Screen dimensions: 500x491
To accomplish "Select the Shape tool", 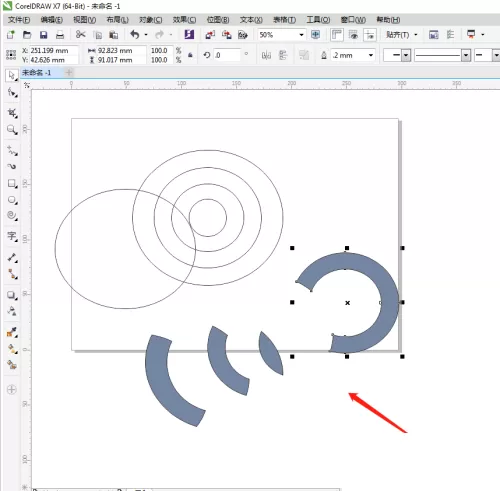I will point(12,92).
